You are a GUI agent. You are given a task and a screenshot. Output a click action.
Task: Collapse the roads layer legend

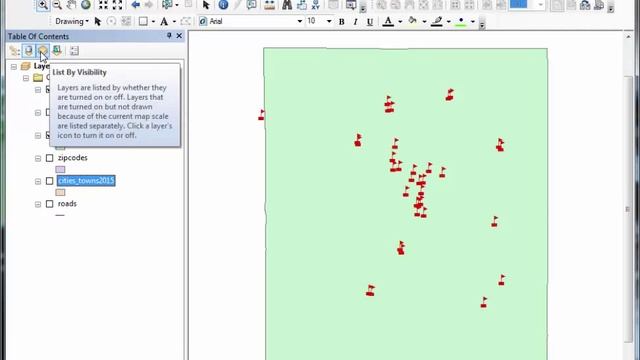[x=38, y=204]
